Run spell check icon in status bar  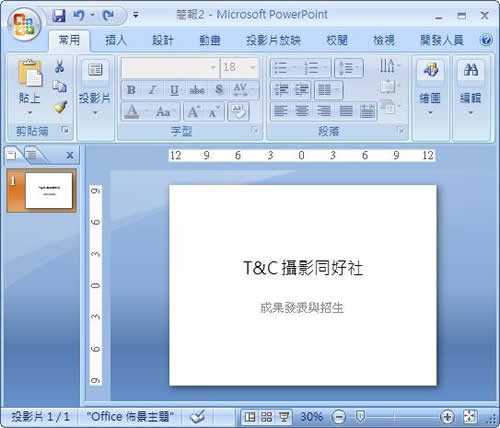(x=197, y=417)
